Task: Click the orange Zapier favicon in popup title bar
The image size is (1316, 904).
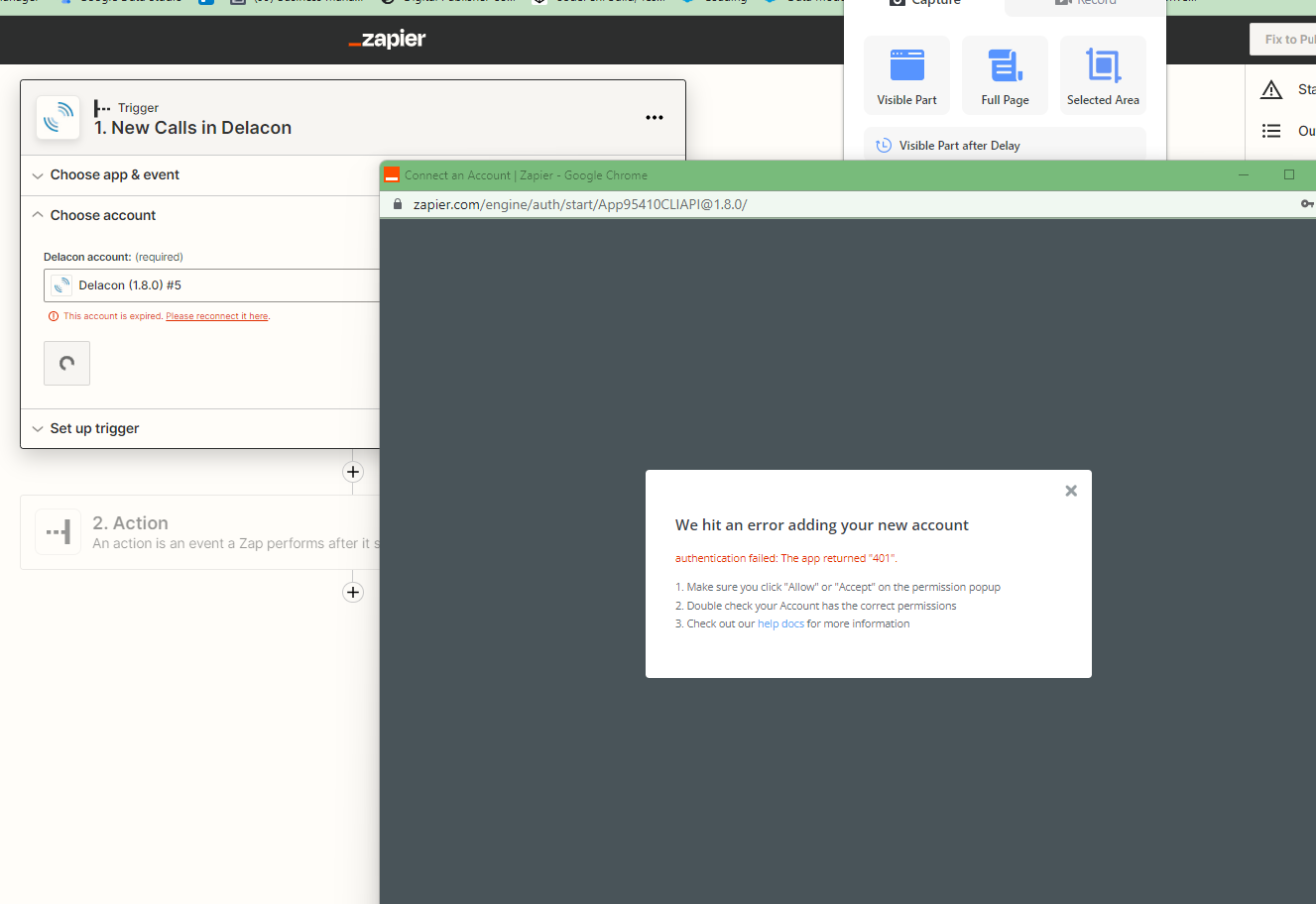Action: (x=392, y=174)
